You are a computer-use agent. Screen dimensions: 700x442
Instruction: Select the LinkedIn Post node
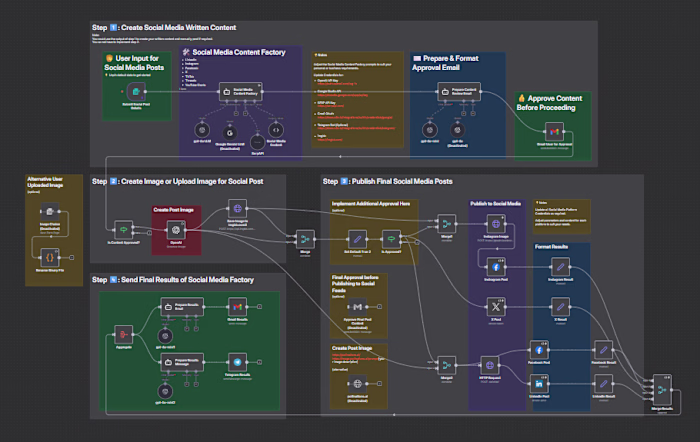pos(539,384)
